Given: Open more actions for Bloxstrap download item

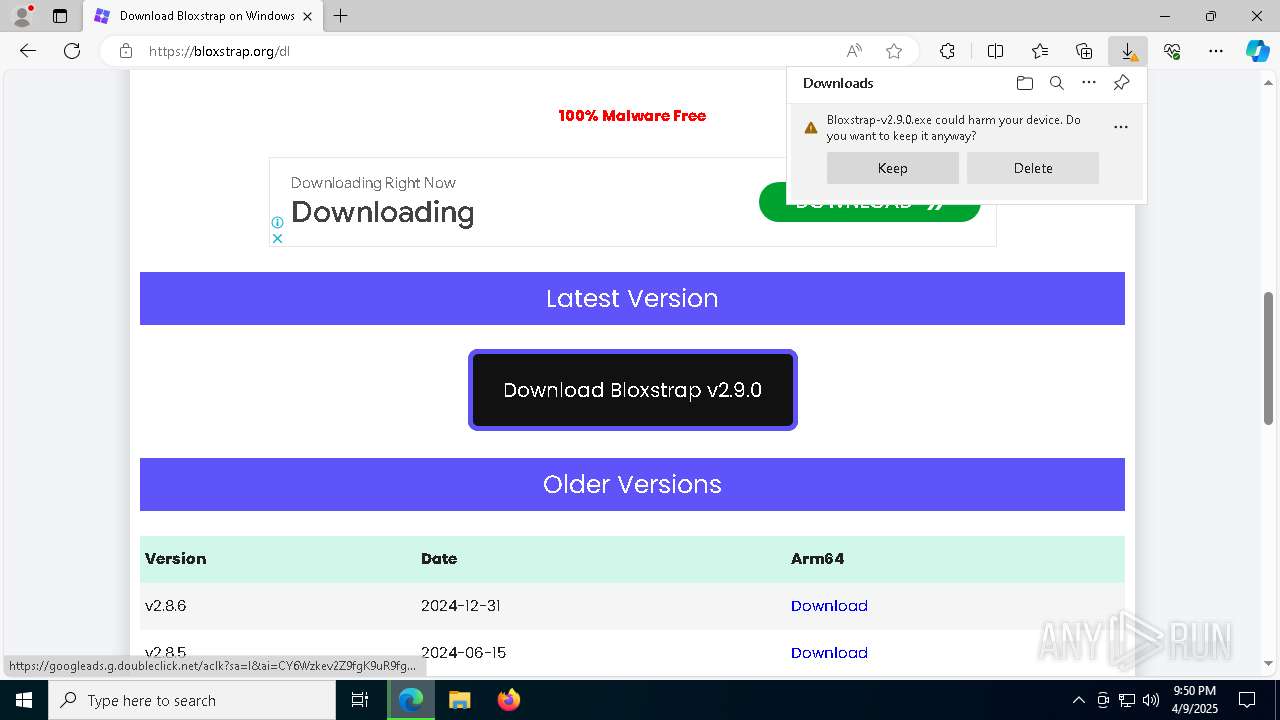Looking at the screenshot, I should click(x=1121, y=127).
